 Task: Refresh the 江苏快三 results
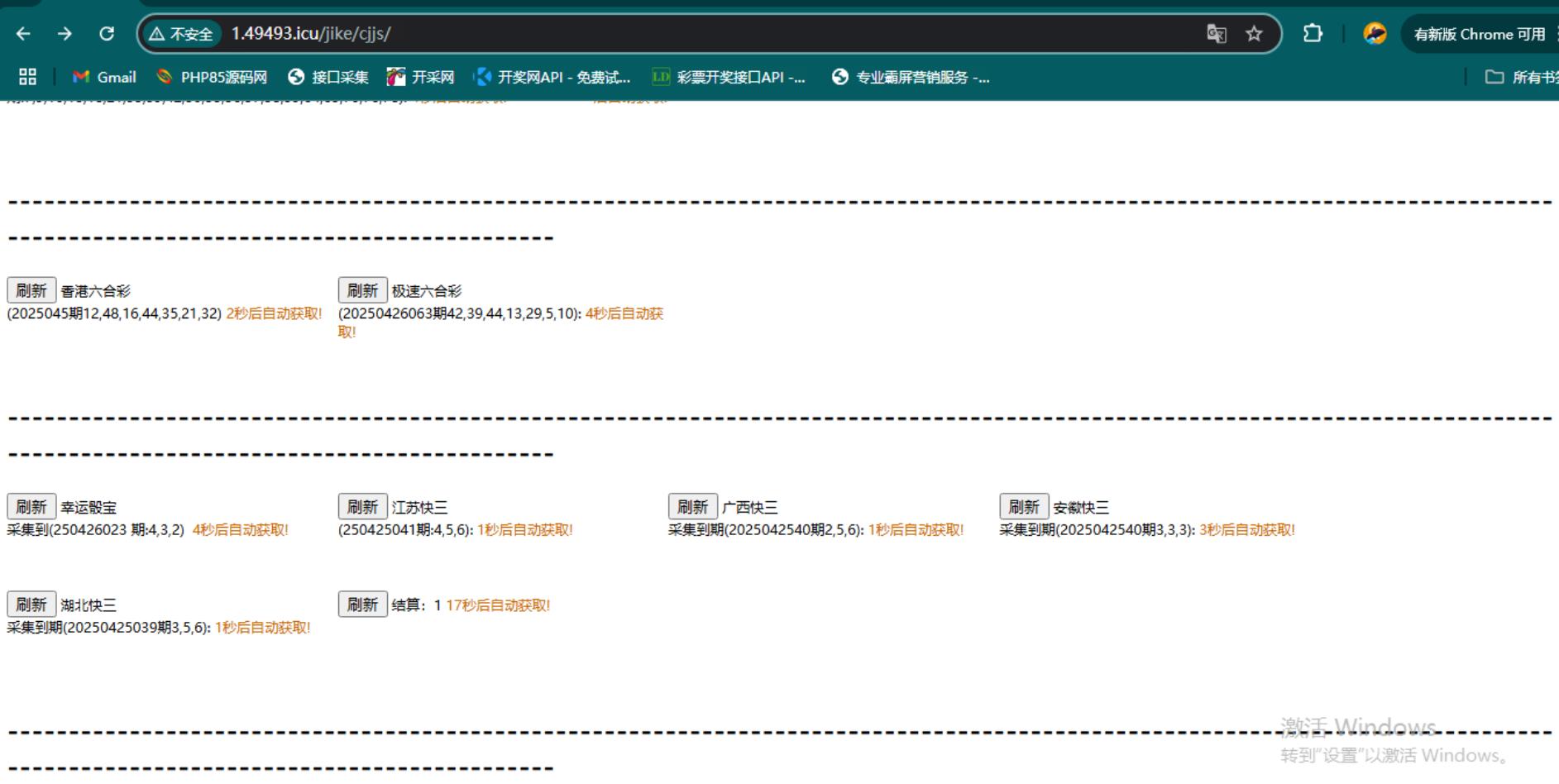pyautogui.click(x=362, y=506)
